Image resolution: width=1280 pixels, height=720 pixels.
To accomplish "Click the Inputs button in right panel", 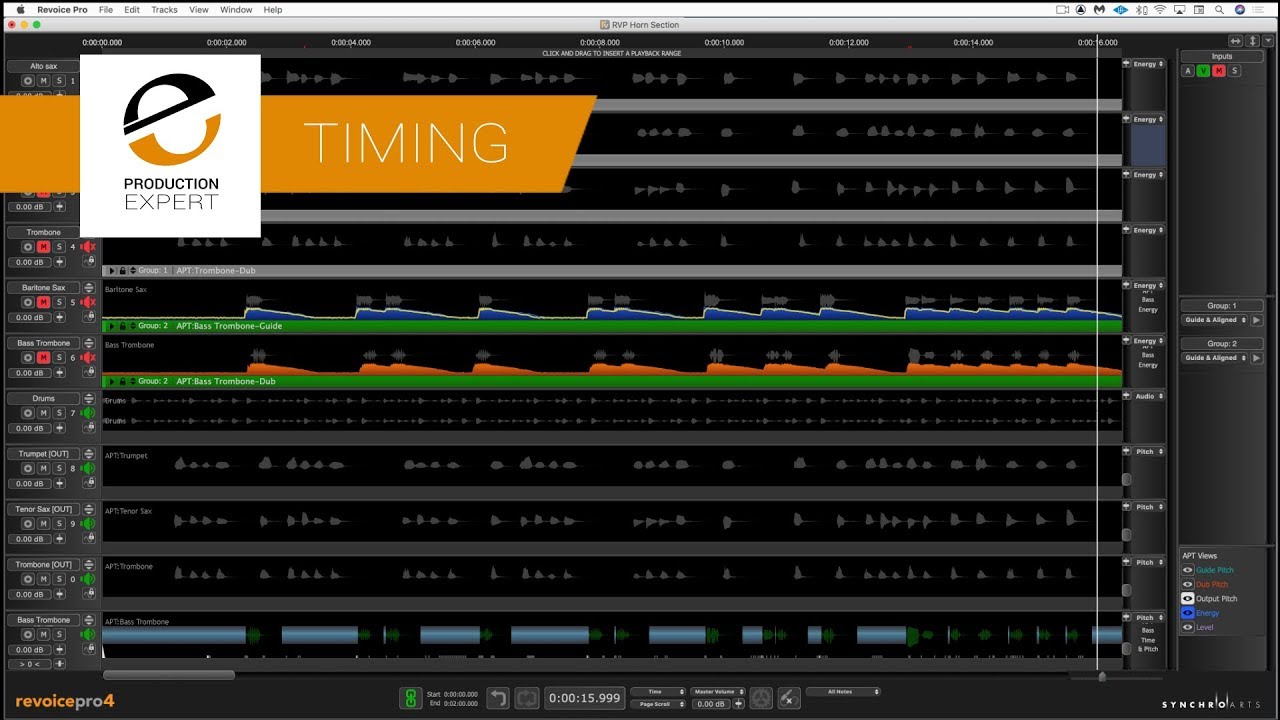I will pos(1222,57).
